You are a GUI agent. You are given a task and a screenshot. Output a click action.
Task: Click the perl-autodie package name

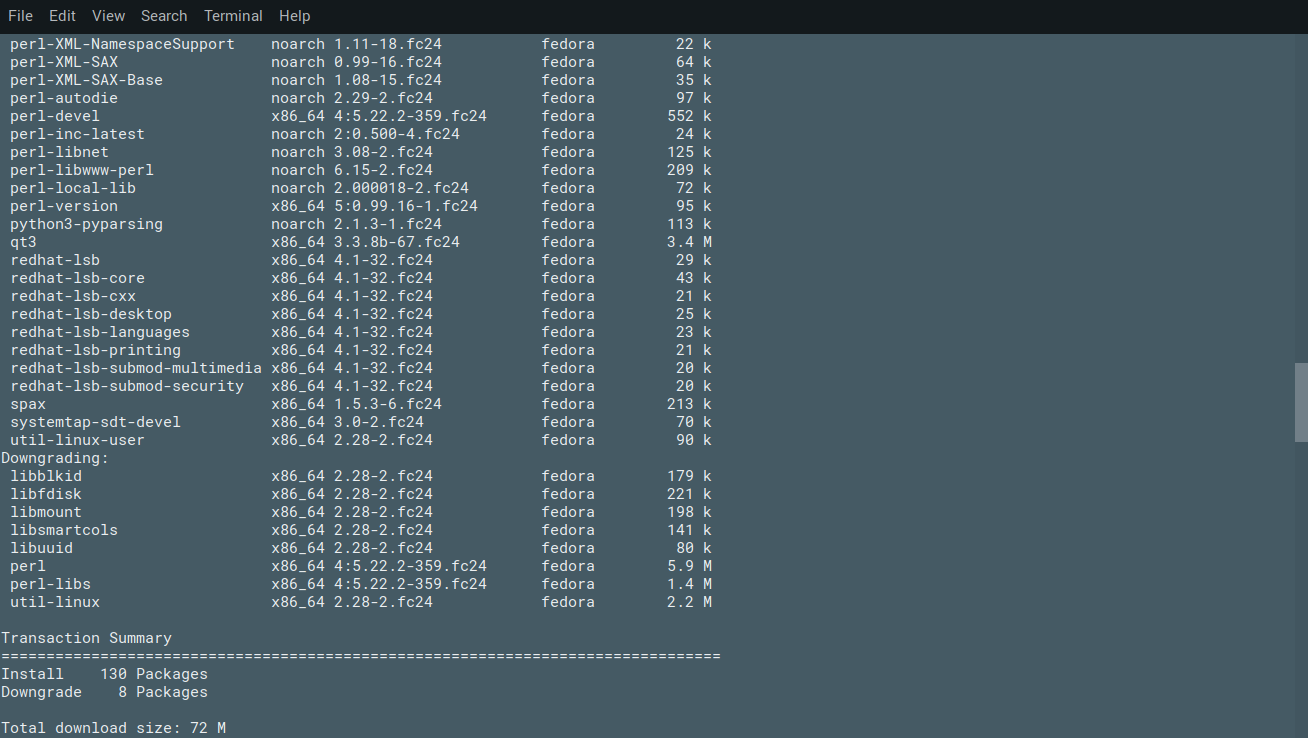[x=64, y=98]
